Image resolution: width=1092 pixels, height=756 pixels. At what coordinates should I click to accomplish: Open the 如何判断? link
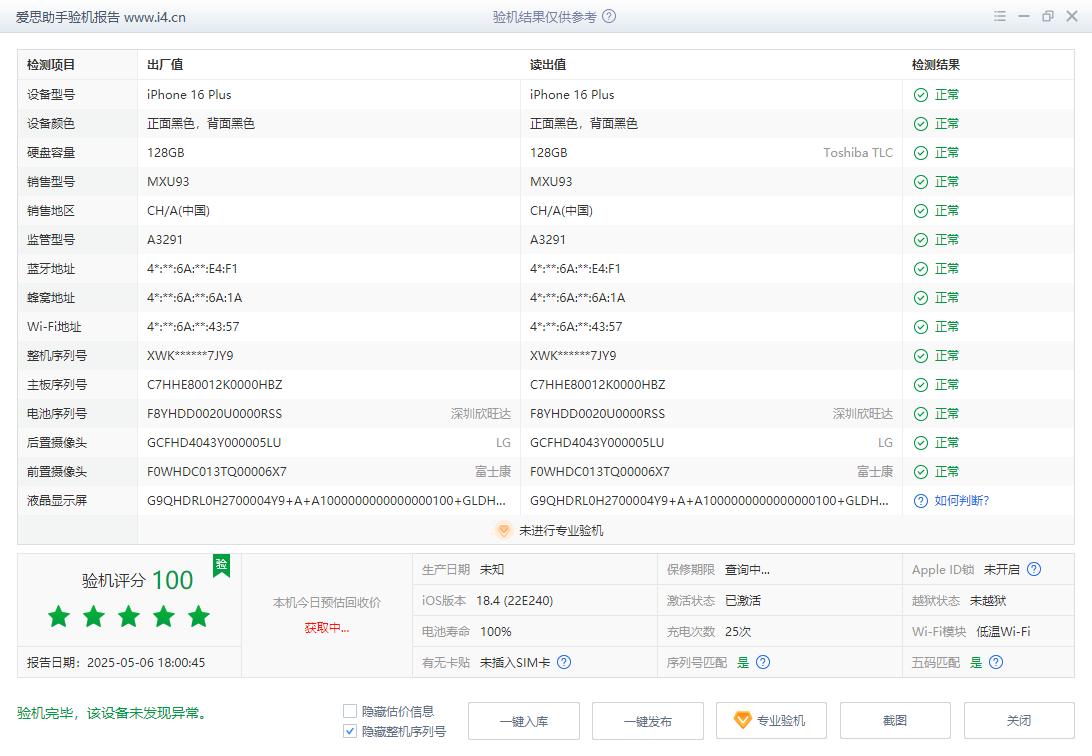tap(962, 501)
